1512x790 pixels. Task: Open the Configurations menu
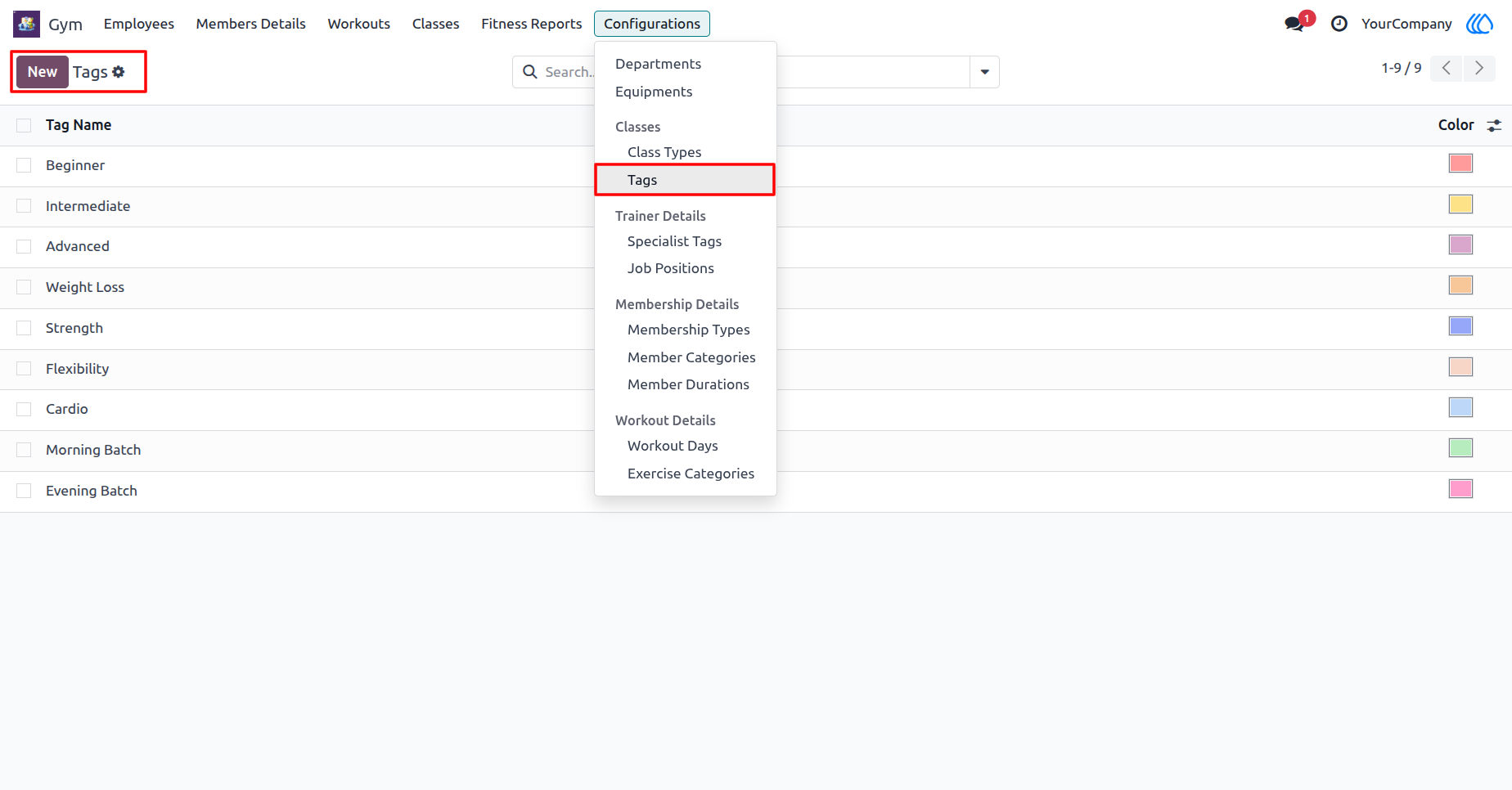(652, 24)
